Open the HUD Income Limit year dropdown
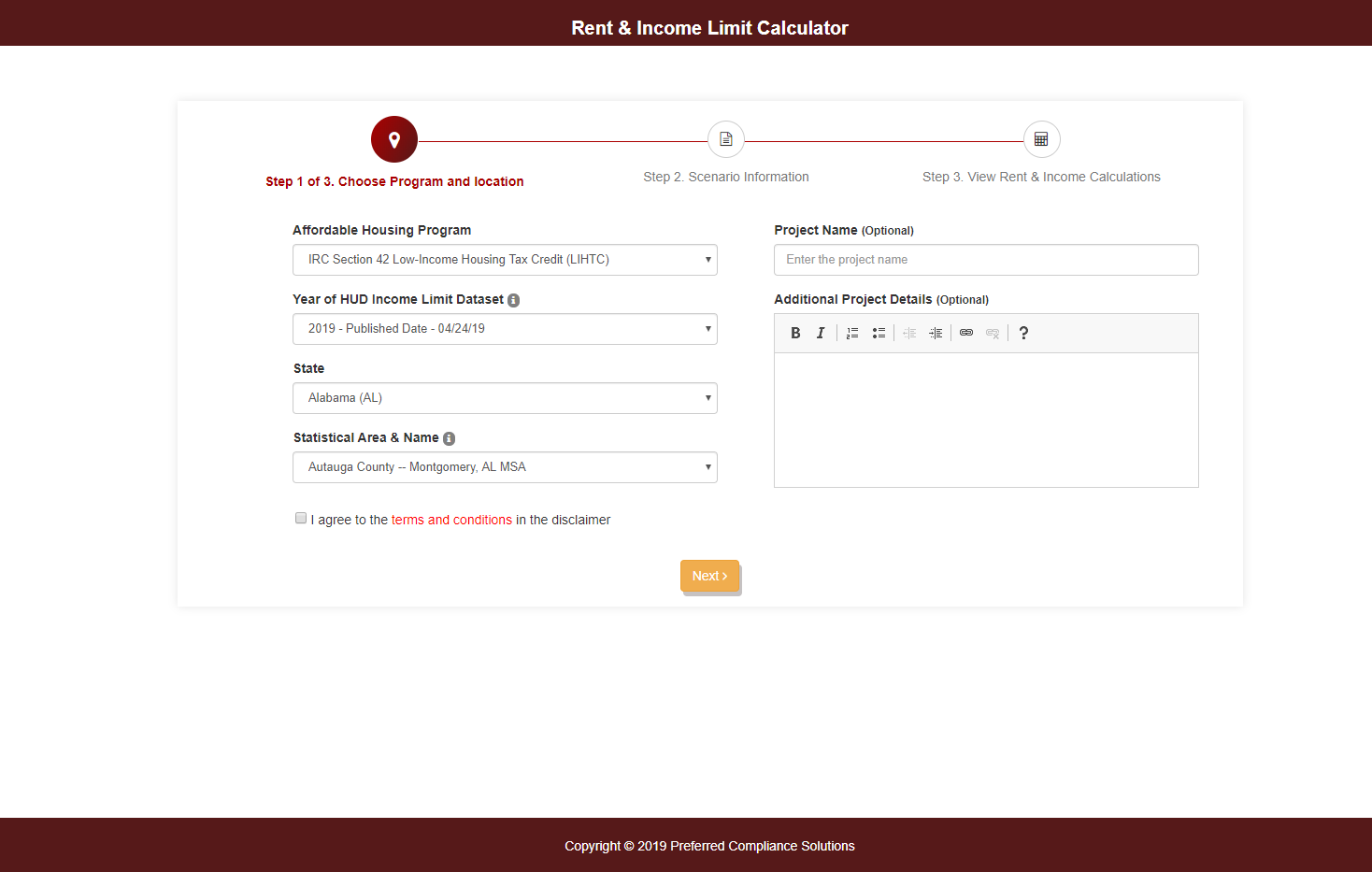 tap(505, 329)
